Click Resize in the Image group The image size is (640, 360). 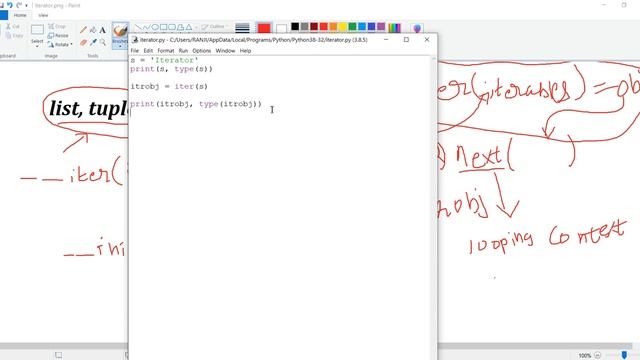tap(58, 36)
